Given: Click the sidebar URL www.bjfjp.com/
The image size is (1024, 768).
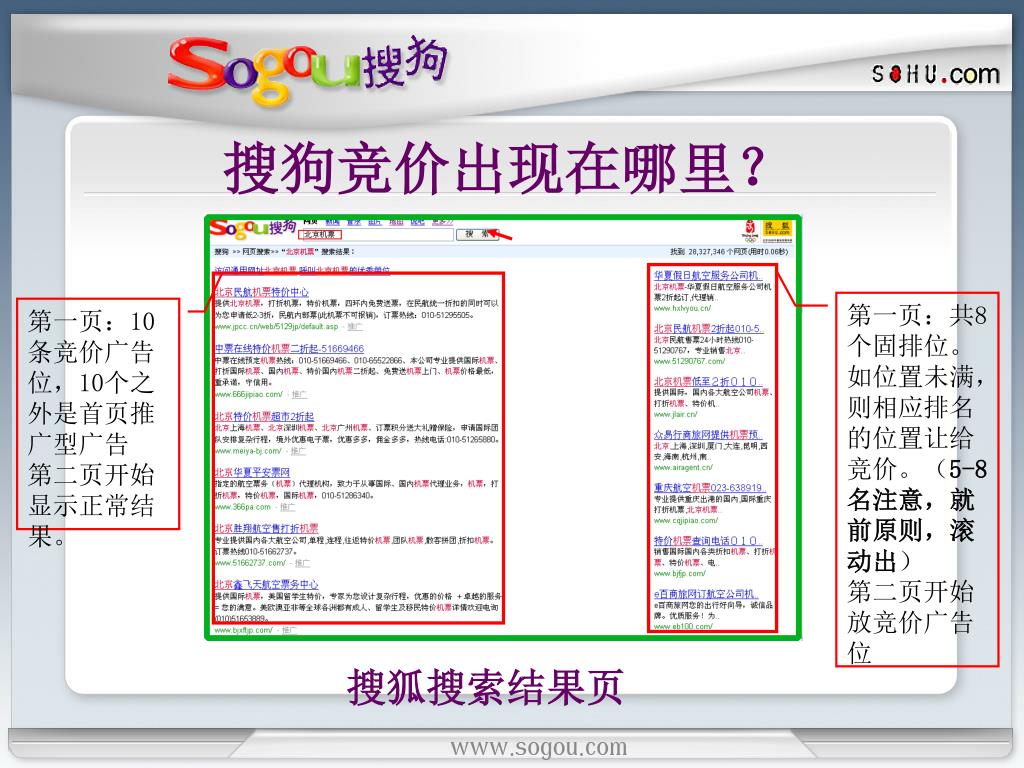Looking at the screenshot, I should tap(680, 573).
